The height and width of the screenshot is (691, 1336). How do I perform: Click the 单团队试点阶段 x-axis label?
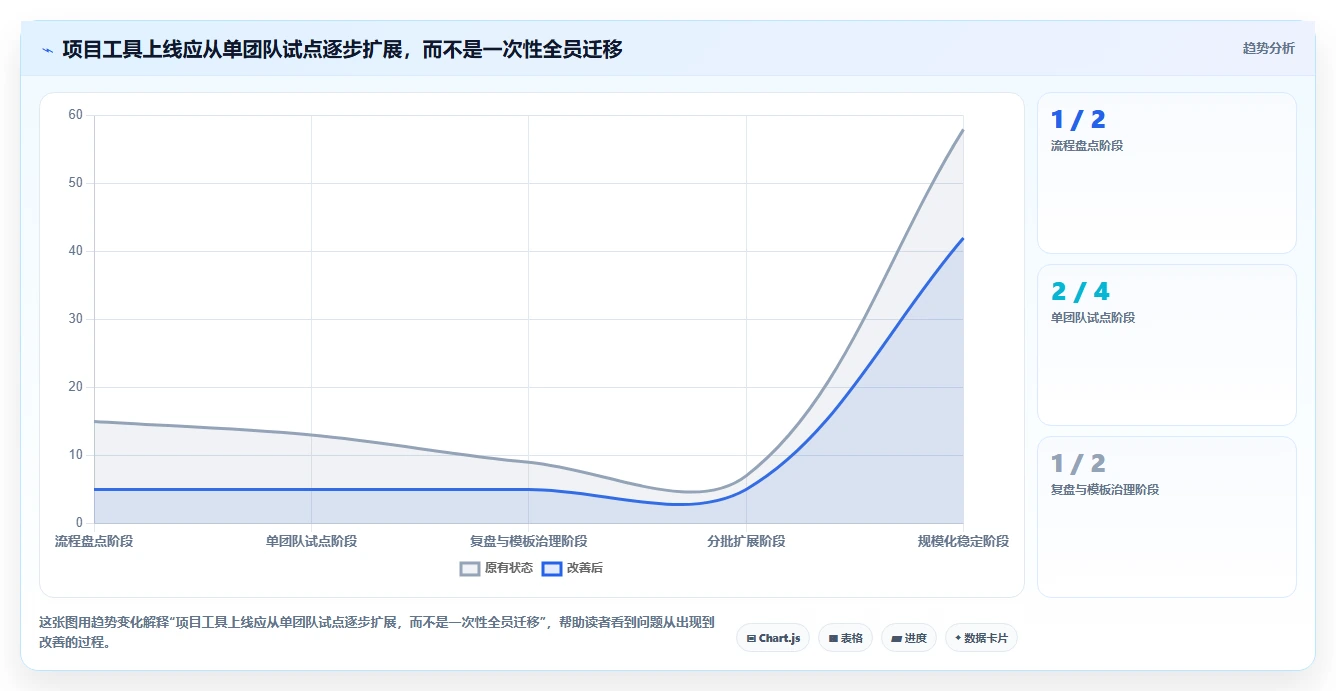coord(311,541)
